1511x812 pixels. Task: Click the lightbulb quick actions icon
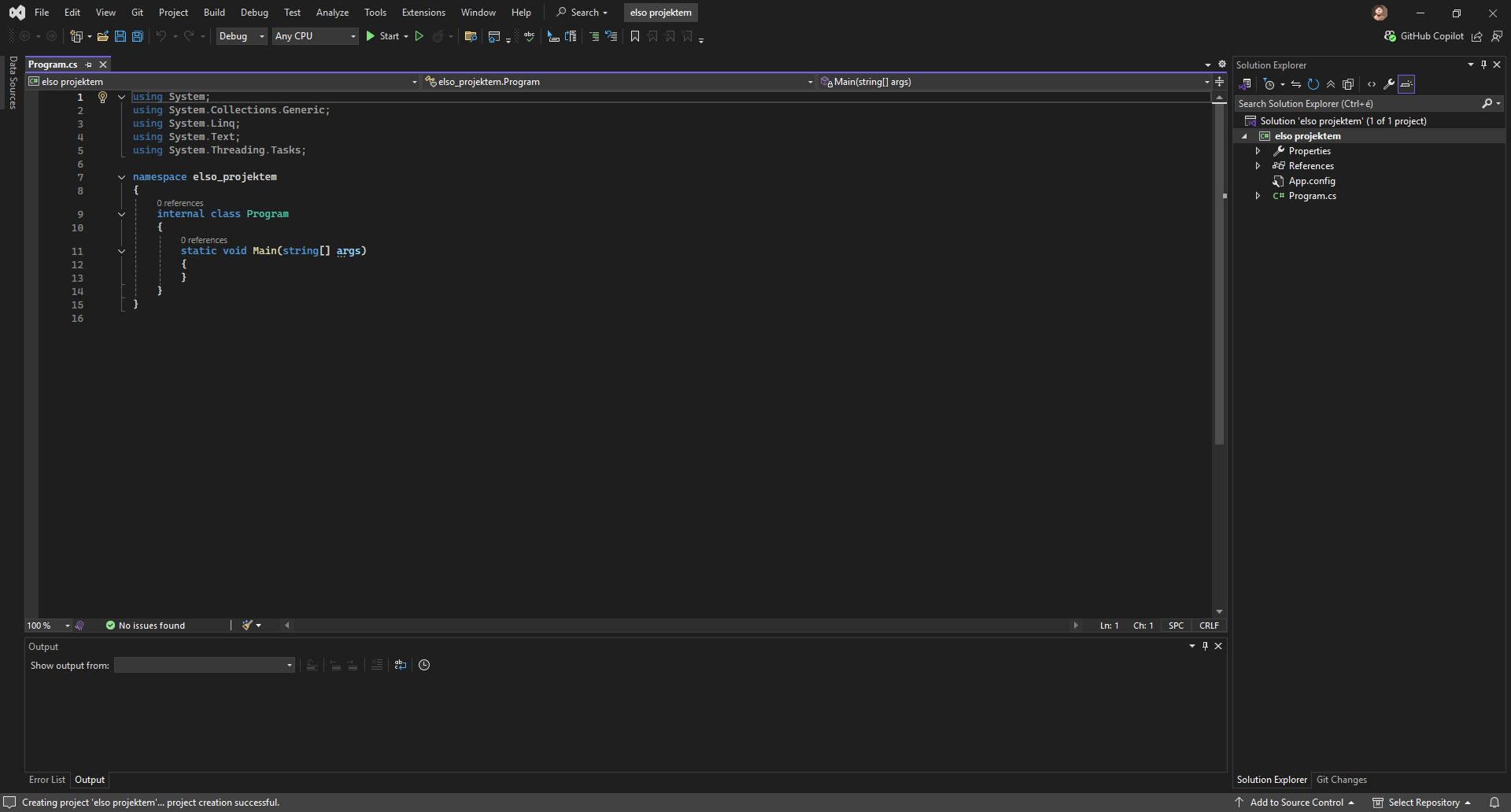click(102, 97)
